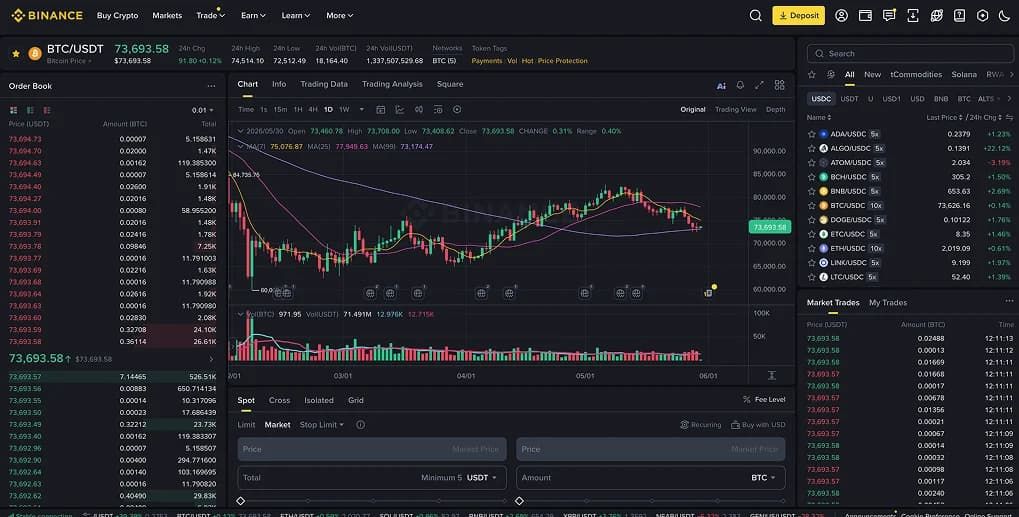The image size is (1019, 517).
Task: Expand the More menu dropdown
Action: pyautogui.click(x=339, y=16)
